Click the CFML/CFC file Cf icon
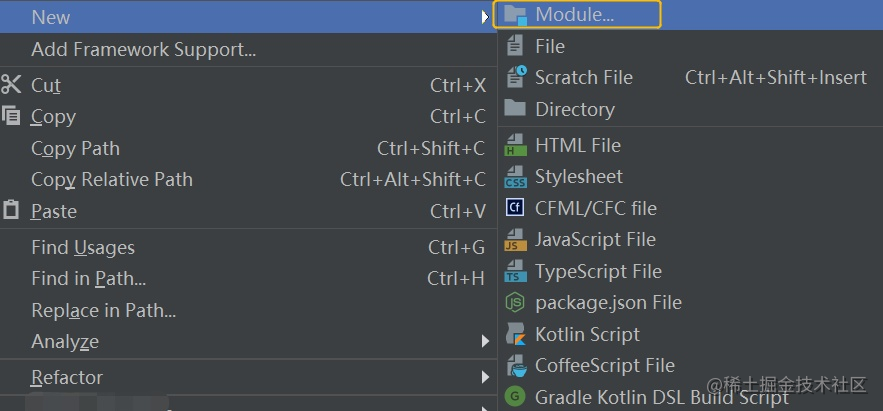883x411 pixels. coord(515,208)
